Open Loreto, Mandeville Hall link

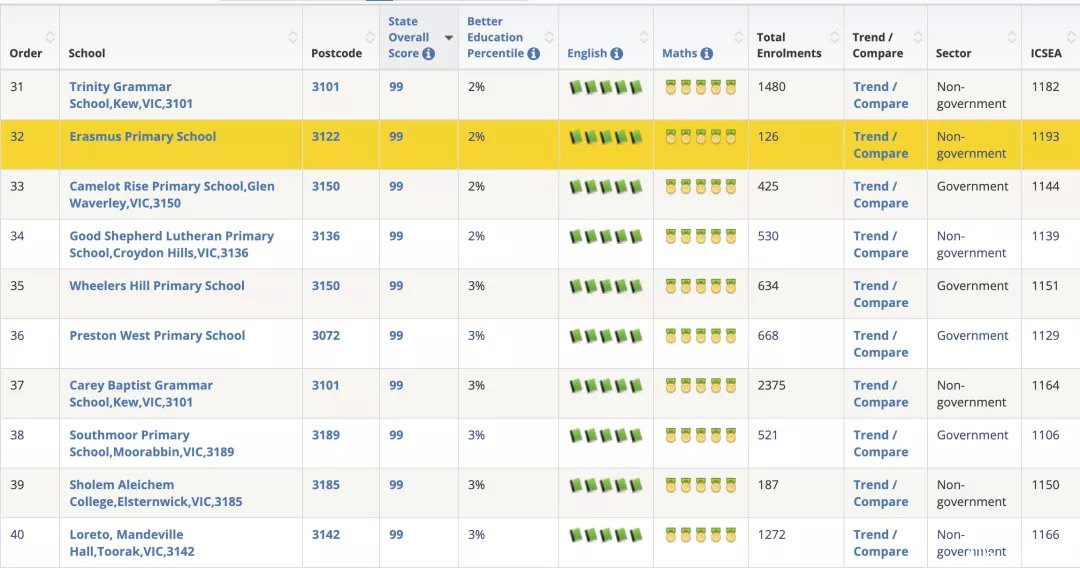132,543
